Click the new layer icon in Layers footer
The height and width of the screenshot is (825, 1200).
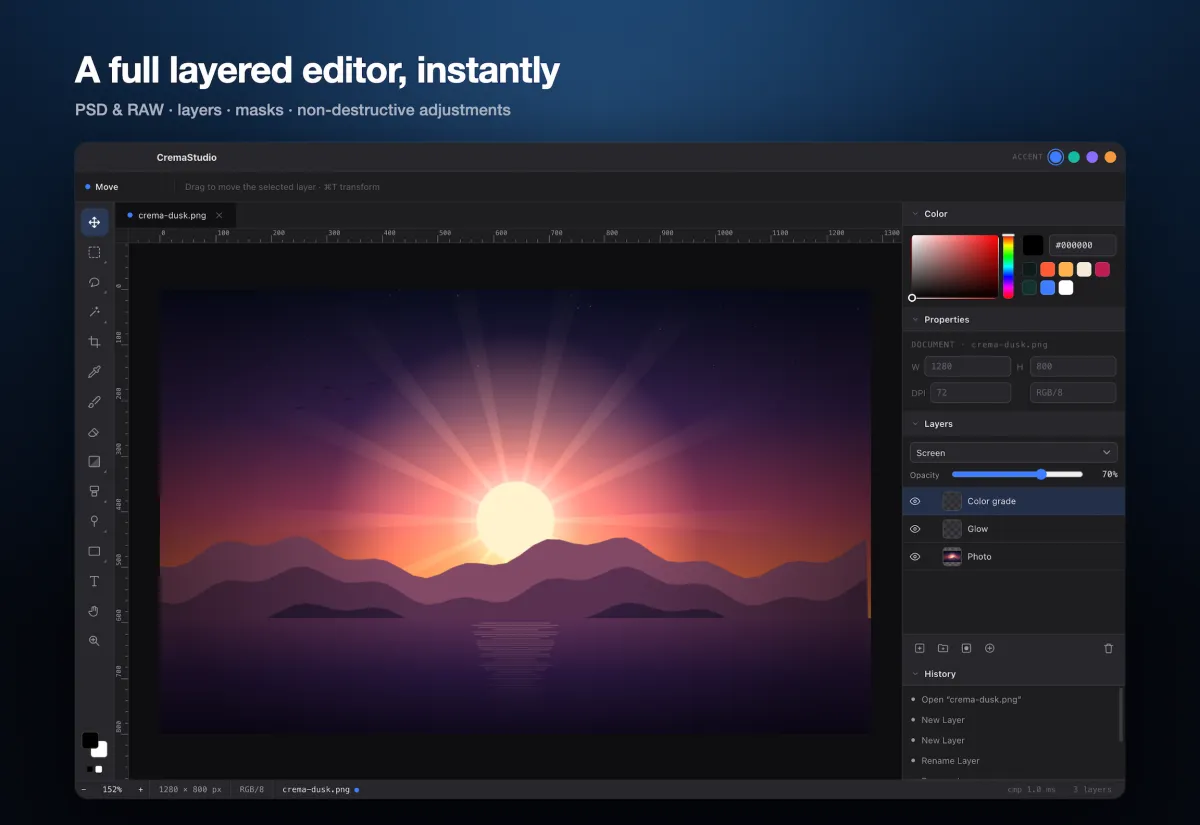(x=920, y=648)
